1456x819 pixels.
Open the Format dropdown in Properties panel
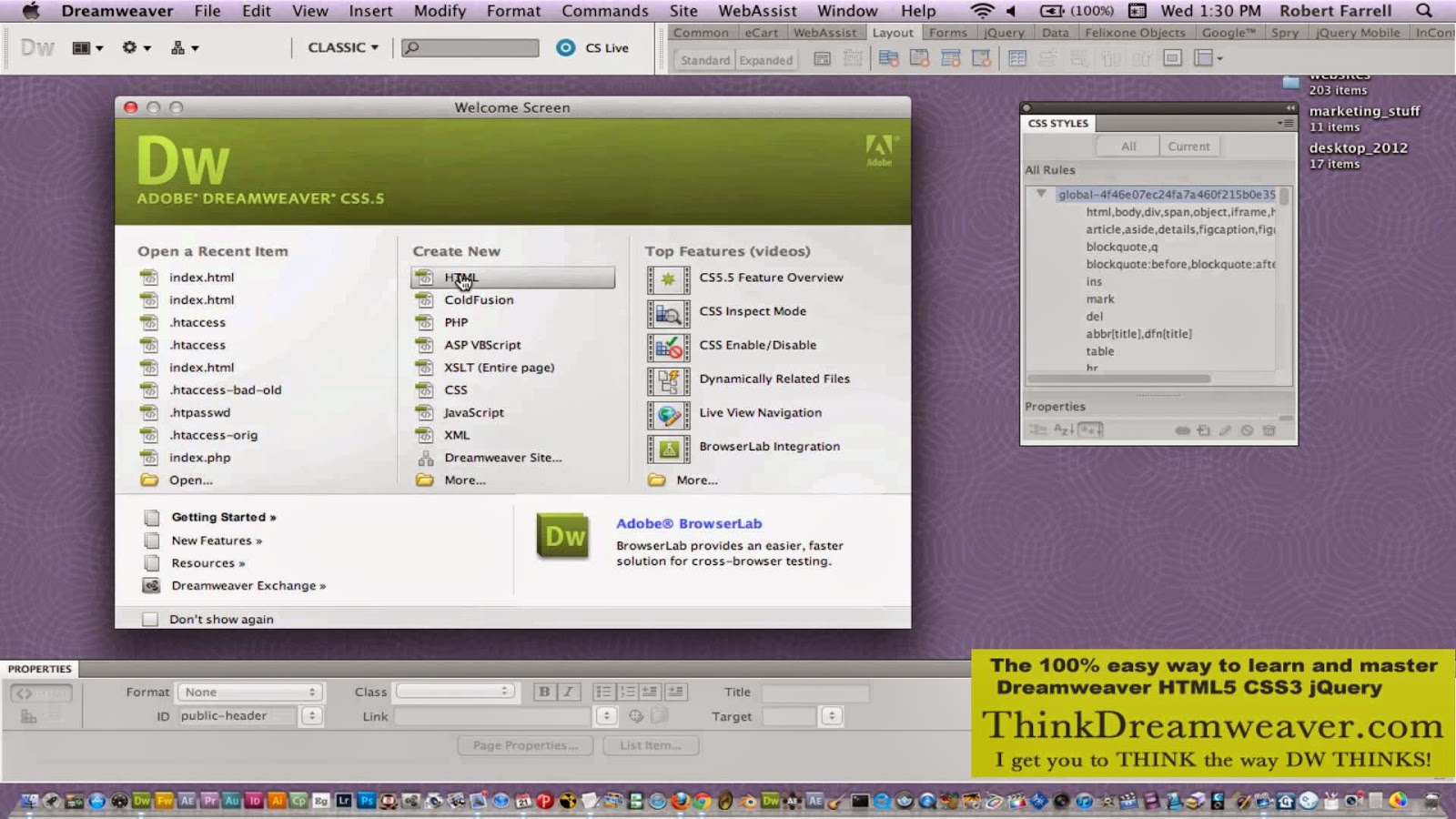pos(250,692)
